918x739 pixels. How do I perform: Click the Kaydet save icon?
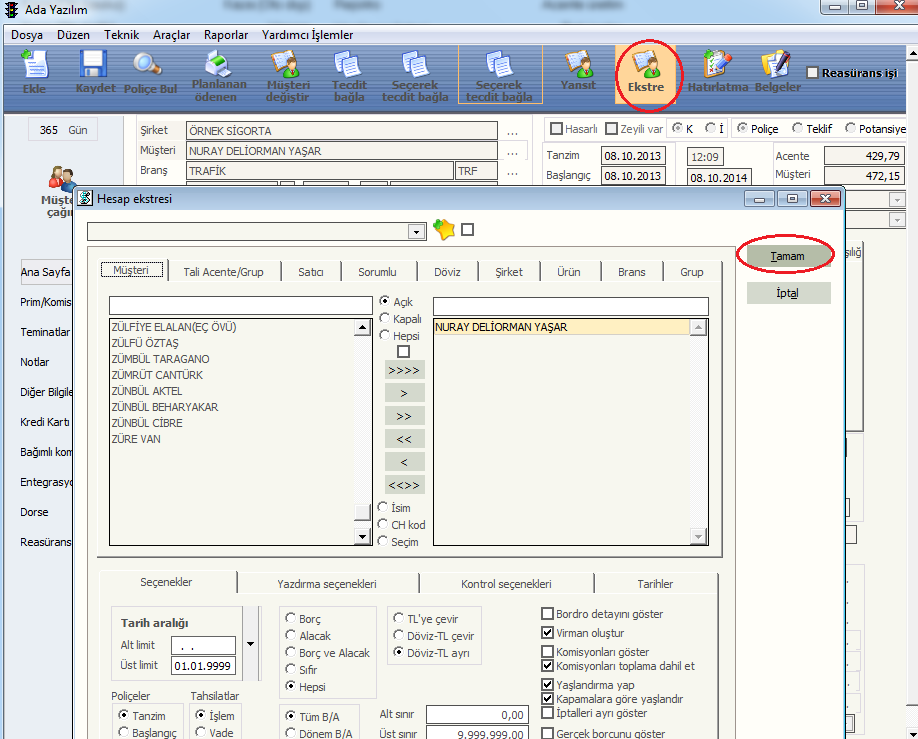click(x=95, y=71)
